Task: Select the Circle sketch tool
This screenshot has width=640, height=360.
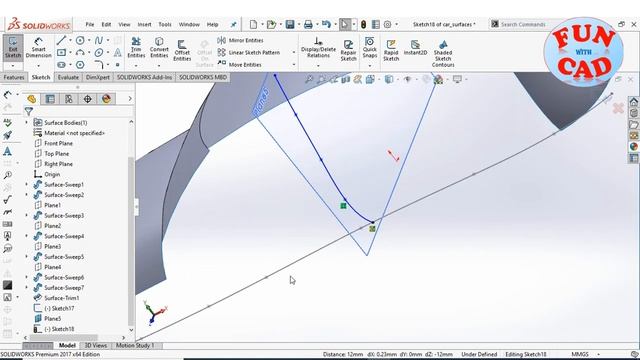Action: click(x=80, y=40)
